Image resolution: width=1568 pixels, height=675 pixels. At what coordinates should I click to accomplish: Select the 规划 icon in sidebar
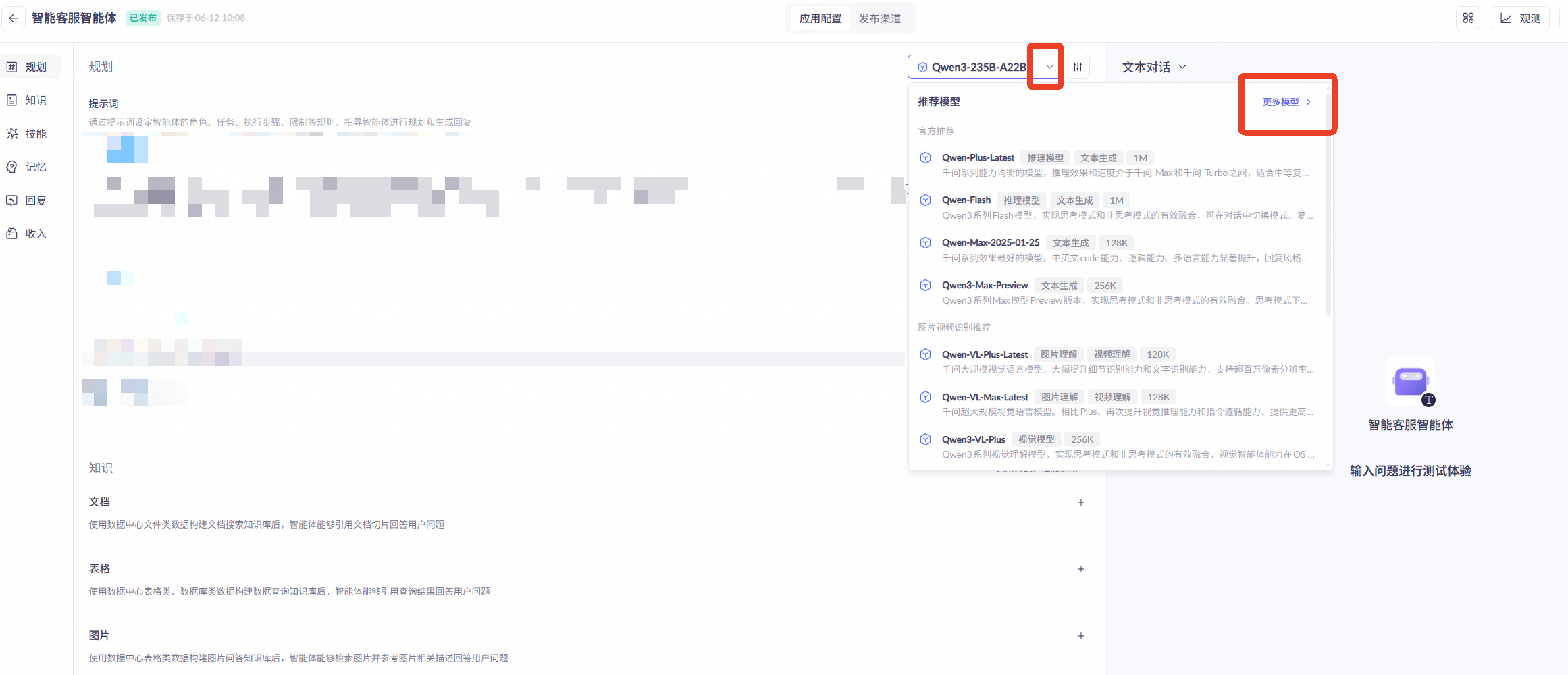click(x=12, y=67)
